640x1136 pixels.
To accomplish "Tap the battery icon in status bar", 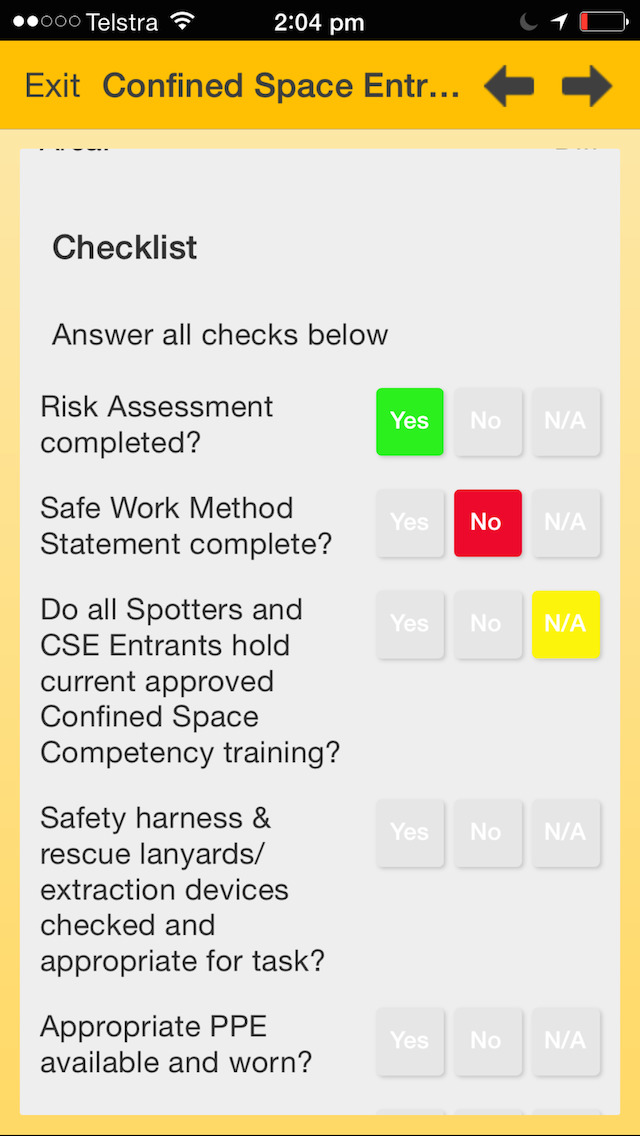I will click(x=601, y=21).
